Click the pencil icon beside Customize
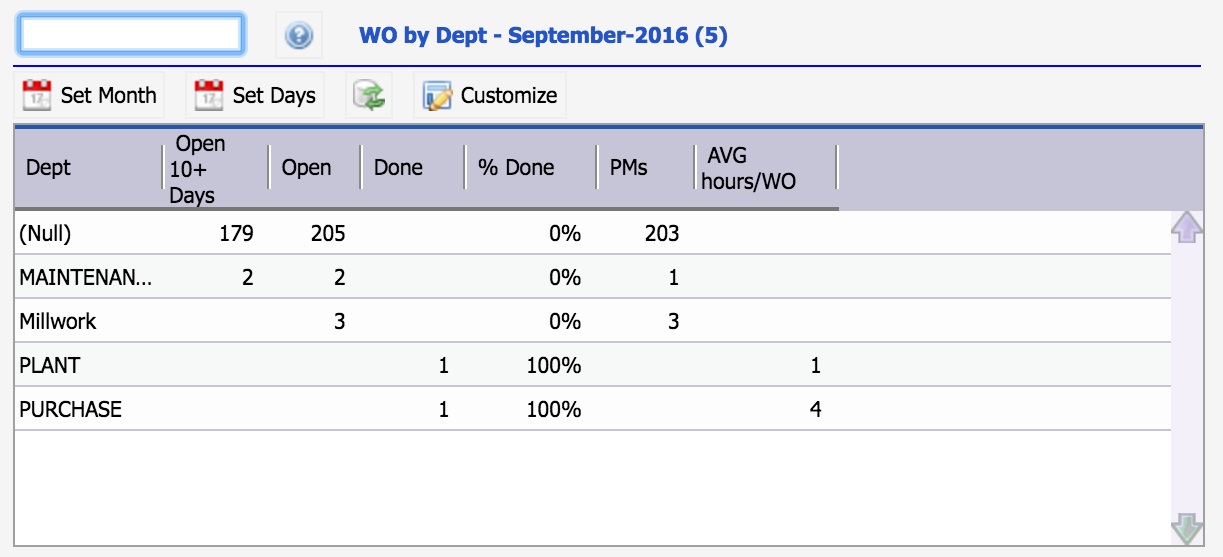1223x557 pixels. pyautogui.click(x=437, y=96)
